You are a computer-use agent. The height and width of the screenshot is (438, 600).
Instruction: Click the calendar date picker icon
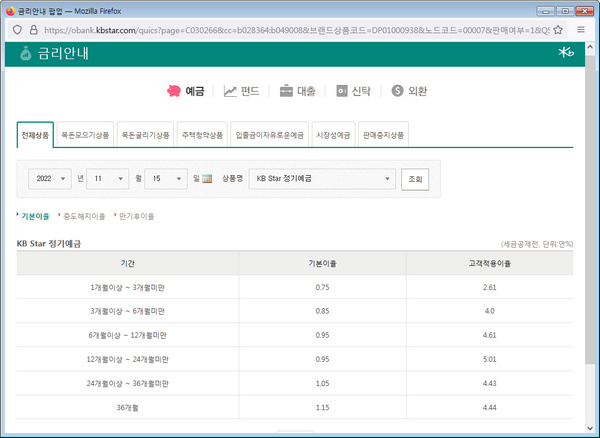(207, 178)
